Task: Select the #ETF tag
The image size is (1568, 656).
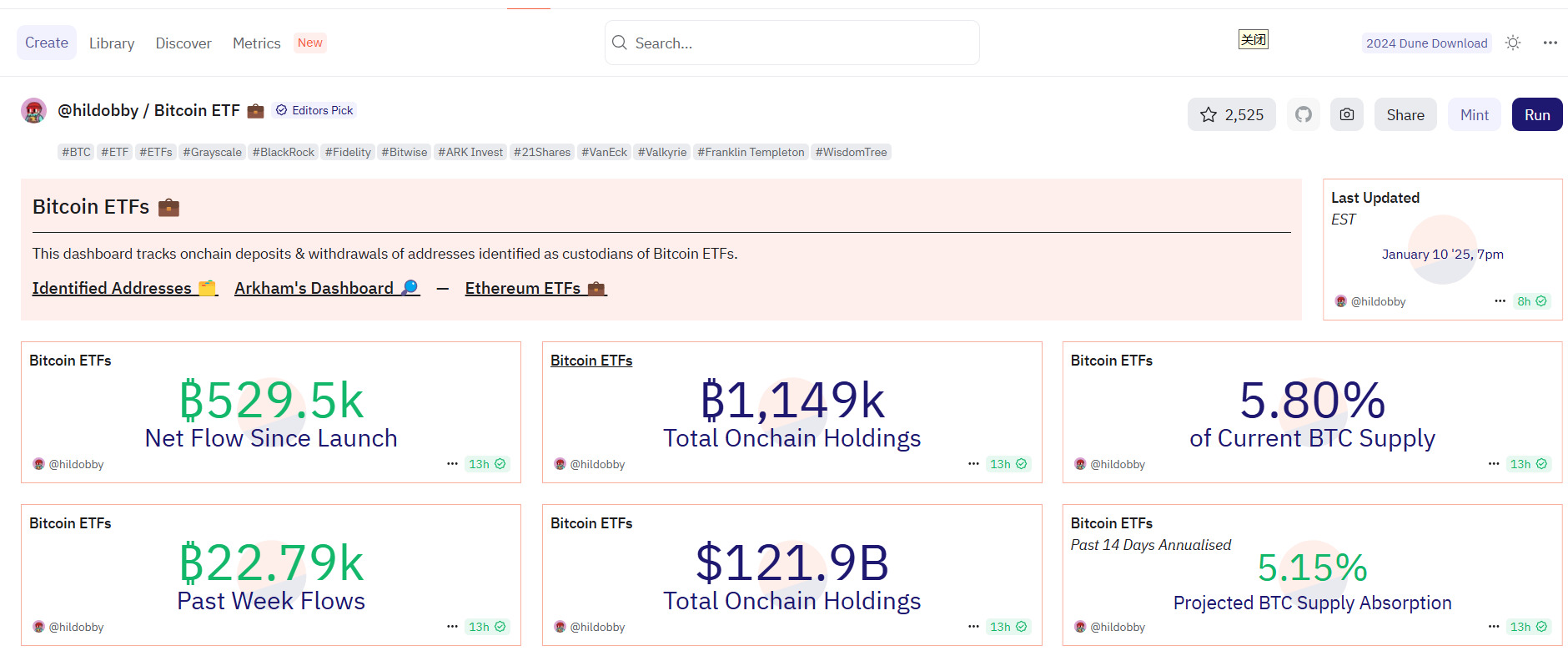Action: coord(114,152)
